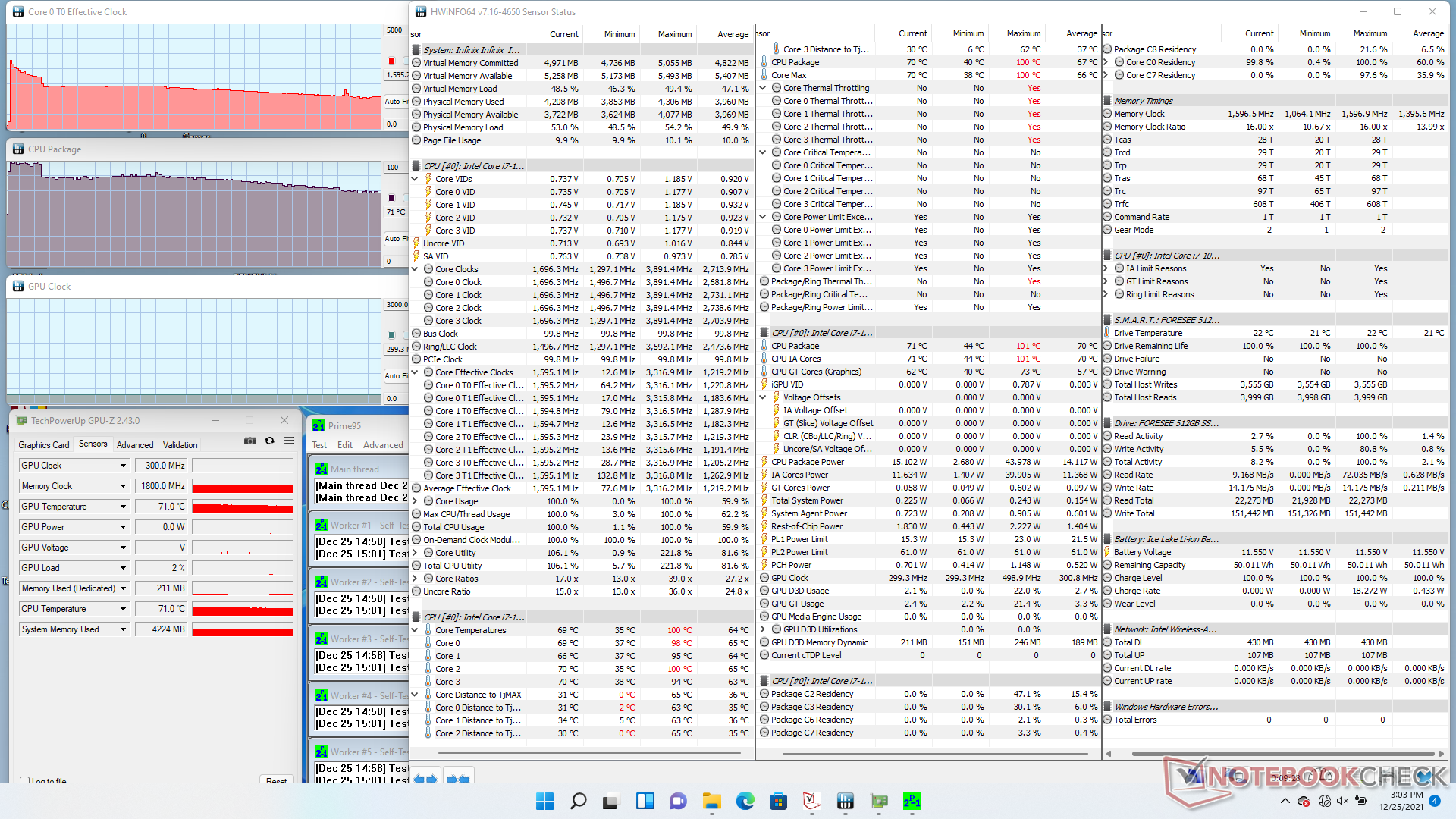This screenshot has width=1456, height=819.
Task: Click Auto Fit in Core 0 T0 graph
Action: (396, 101)
